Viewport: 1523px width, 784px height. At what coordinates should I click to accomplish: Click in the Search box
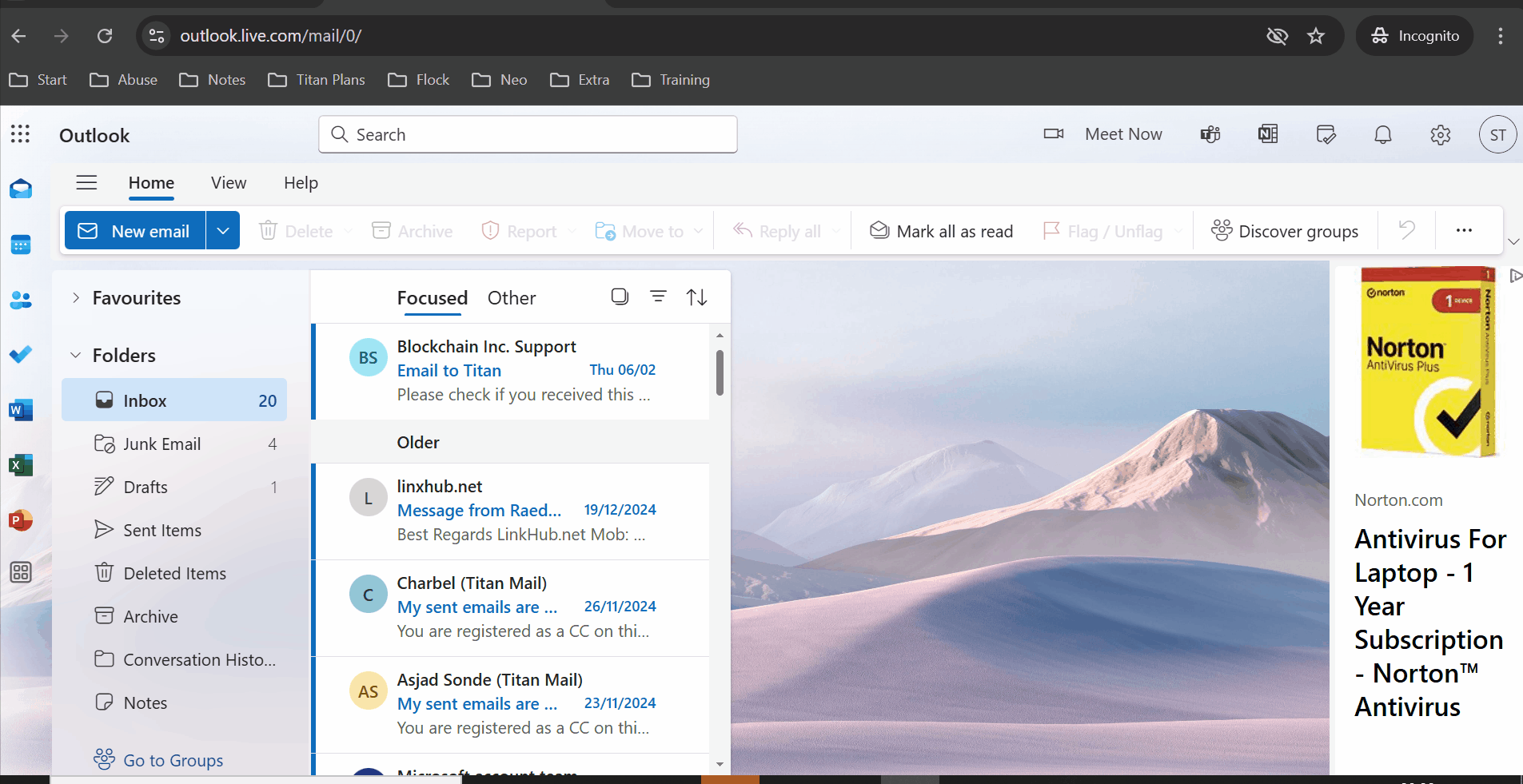528,134
